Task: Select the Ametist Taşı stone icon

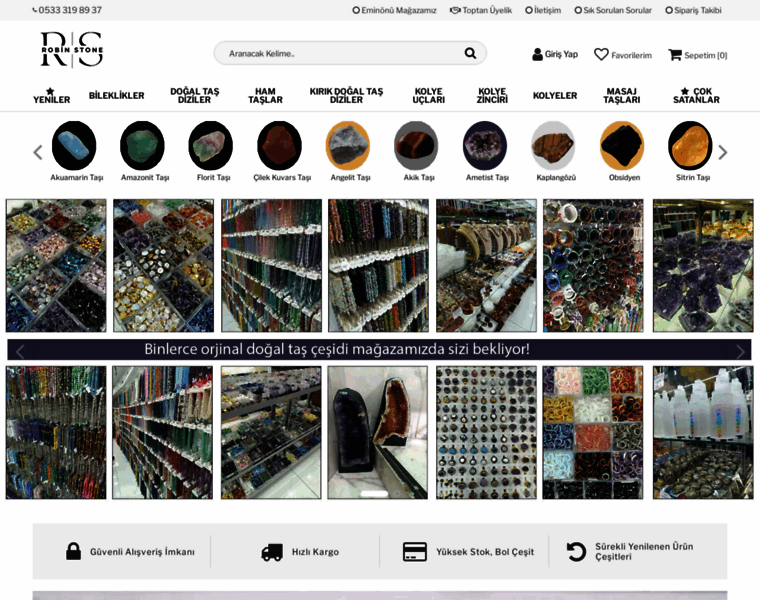Action: 485,146
